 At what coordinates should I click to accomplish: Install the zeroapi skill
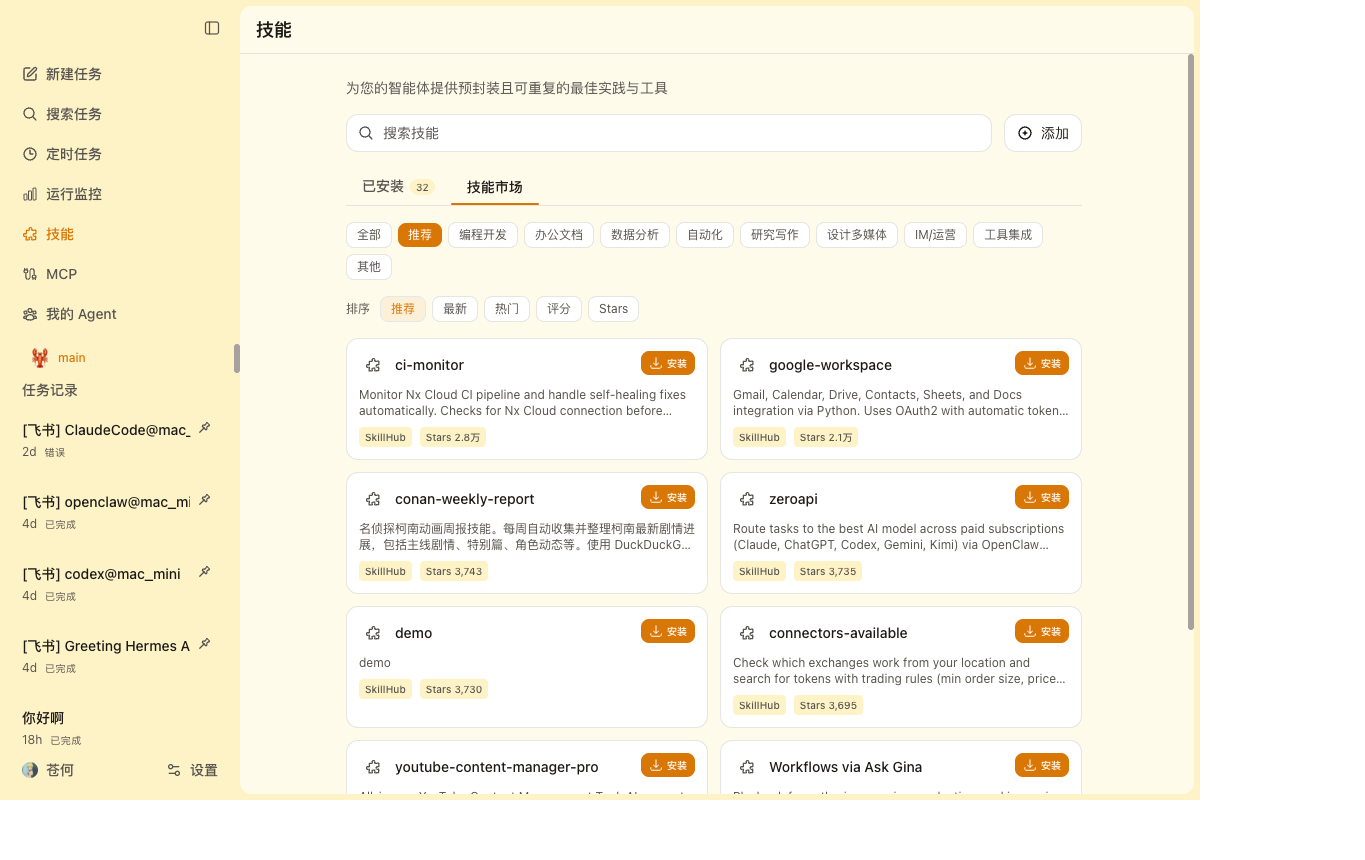(1042, 497)
